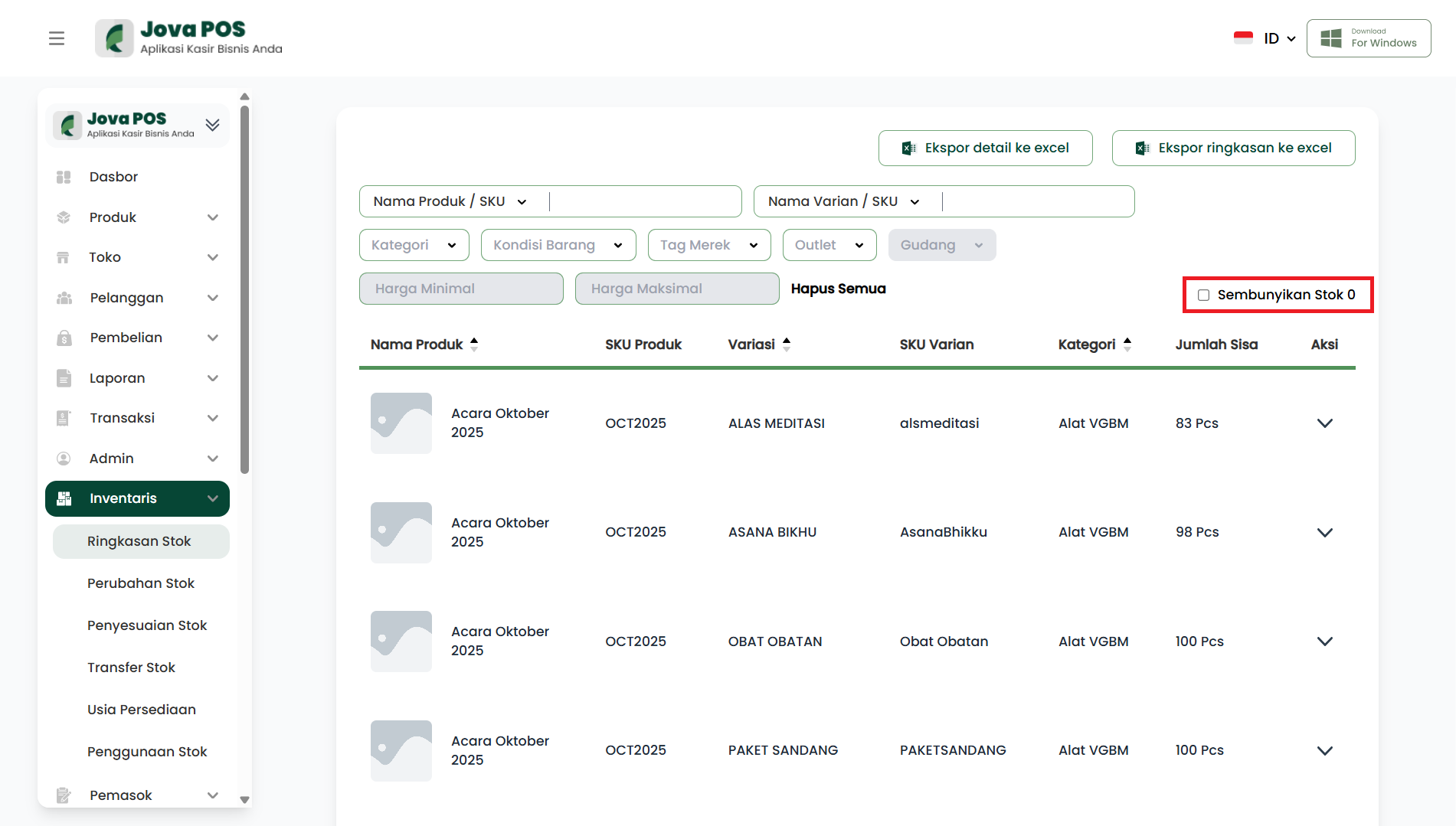Expand the ALAS MEDITASI row actions
Viewport: 1456px width, 826px height.
pos(1324,423)
